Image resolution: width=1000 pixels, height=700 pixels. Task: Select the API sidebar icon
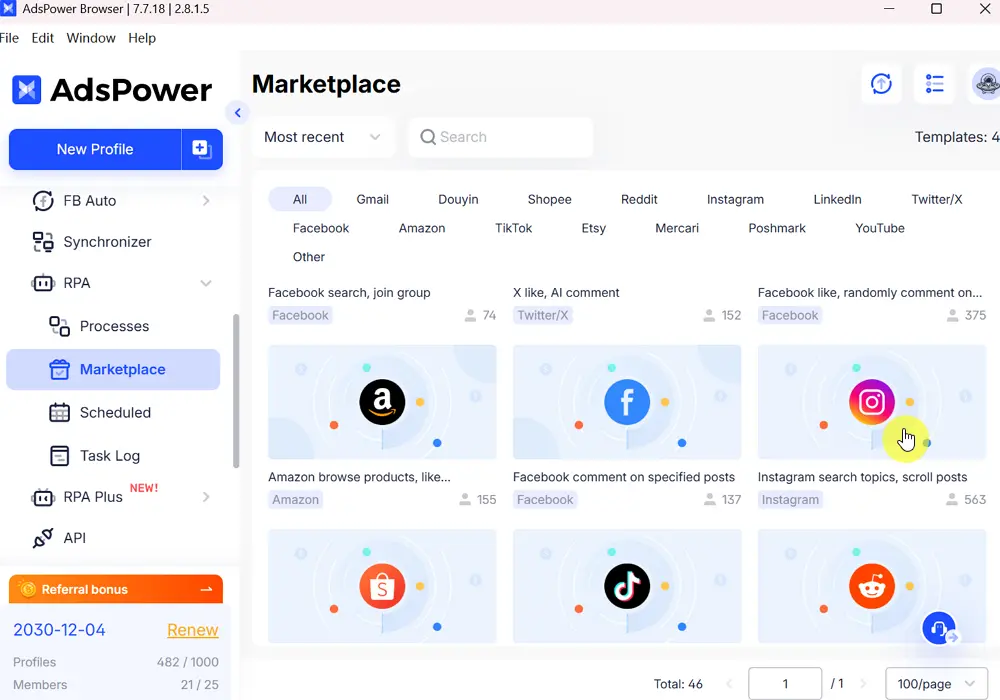coord(44,538)
